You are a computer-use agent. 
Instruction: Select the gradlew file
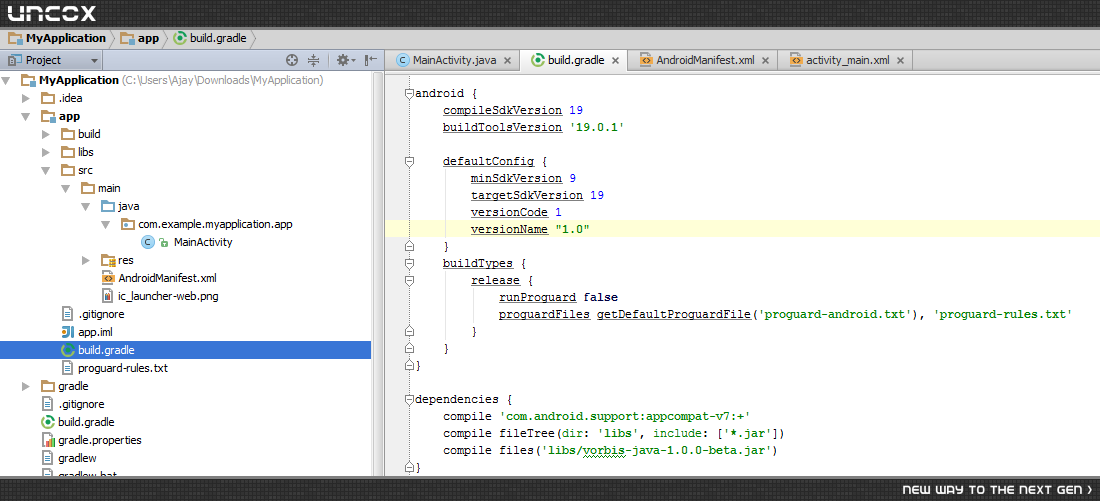[77, 458]
